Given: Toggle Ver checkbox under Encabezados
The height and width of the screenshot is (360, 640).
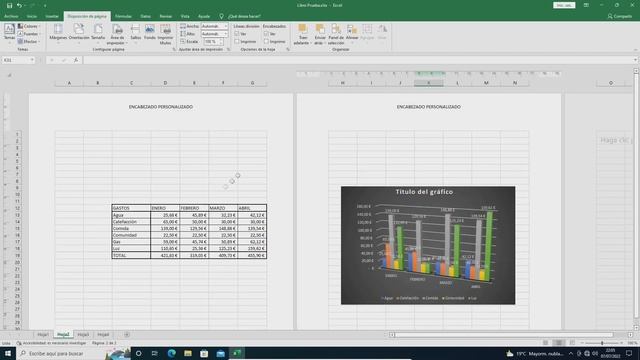Looking at the screenshot, I should tap(266, 34).
